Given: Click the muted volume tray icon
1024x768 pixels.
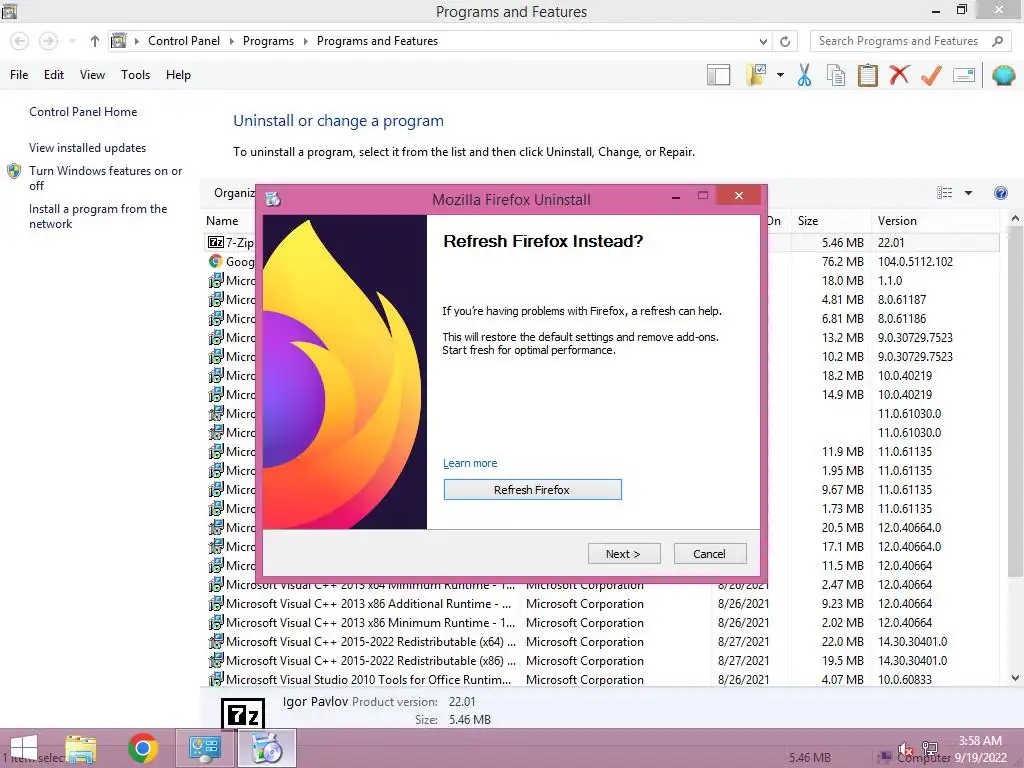Looking at the screenshot, I should tap(905, 748).
